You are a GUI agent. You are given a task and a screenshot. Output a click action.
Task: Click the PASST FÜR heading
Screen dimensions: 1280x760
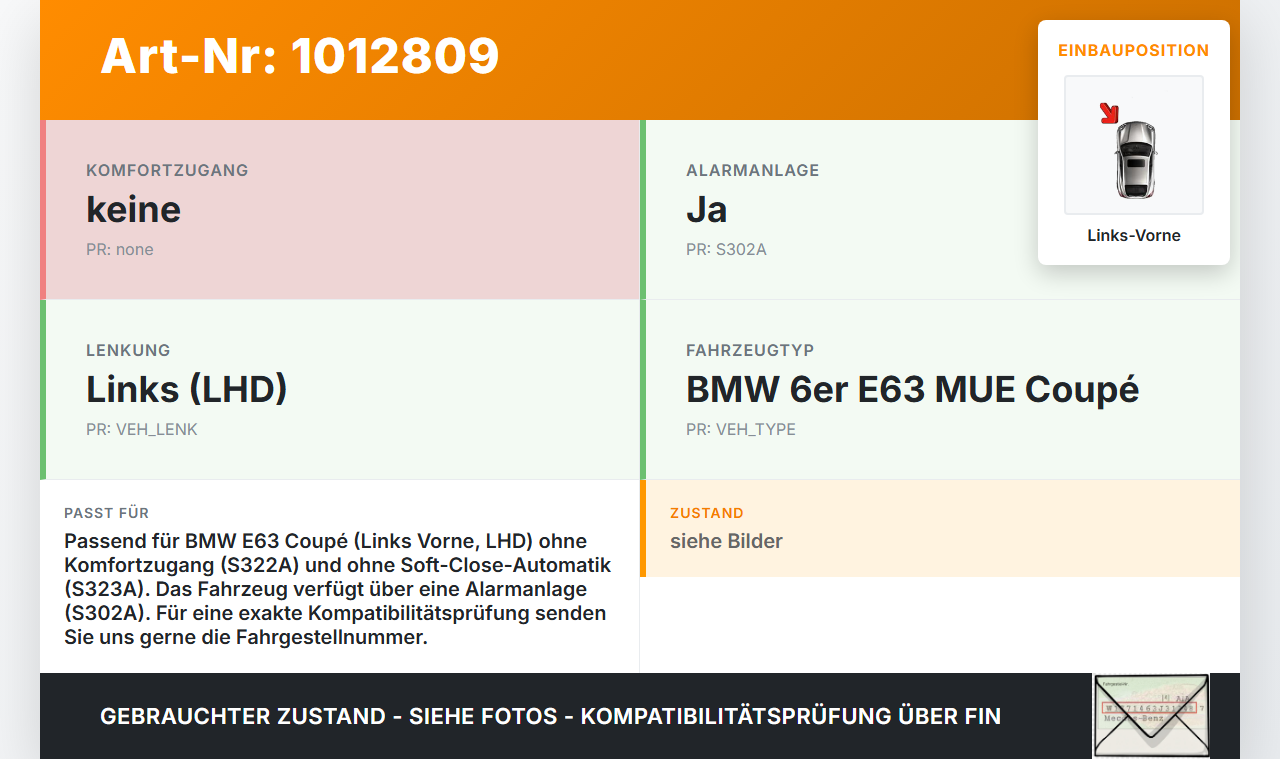coord(107,513)
